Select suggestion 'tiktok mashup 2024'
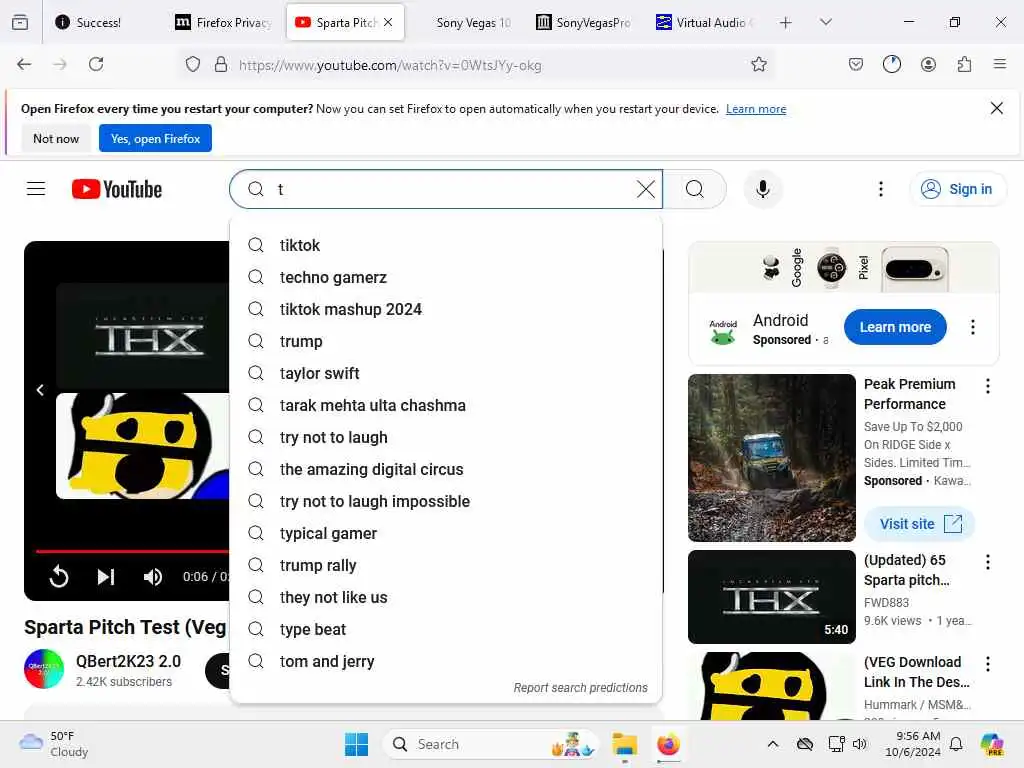 [x=446, y=310]
